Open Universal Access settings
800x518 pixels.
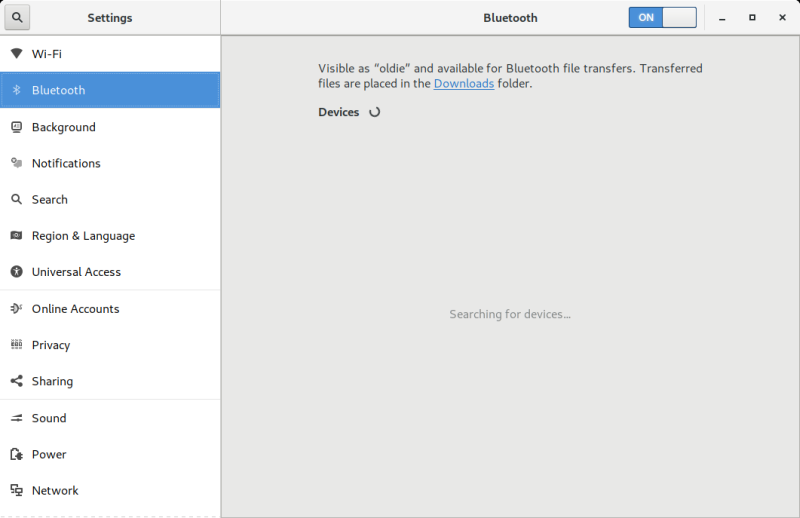110,272
